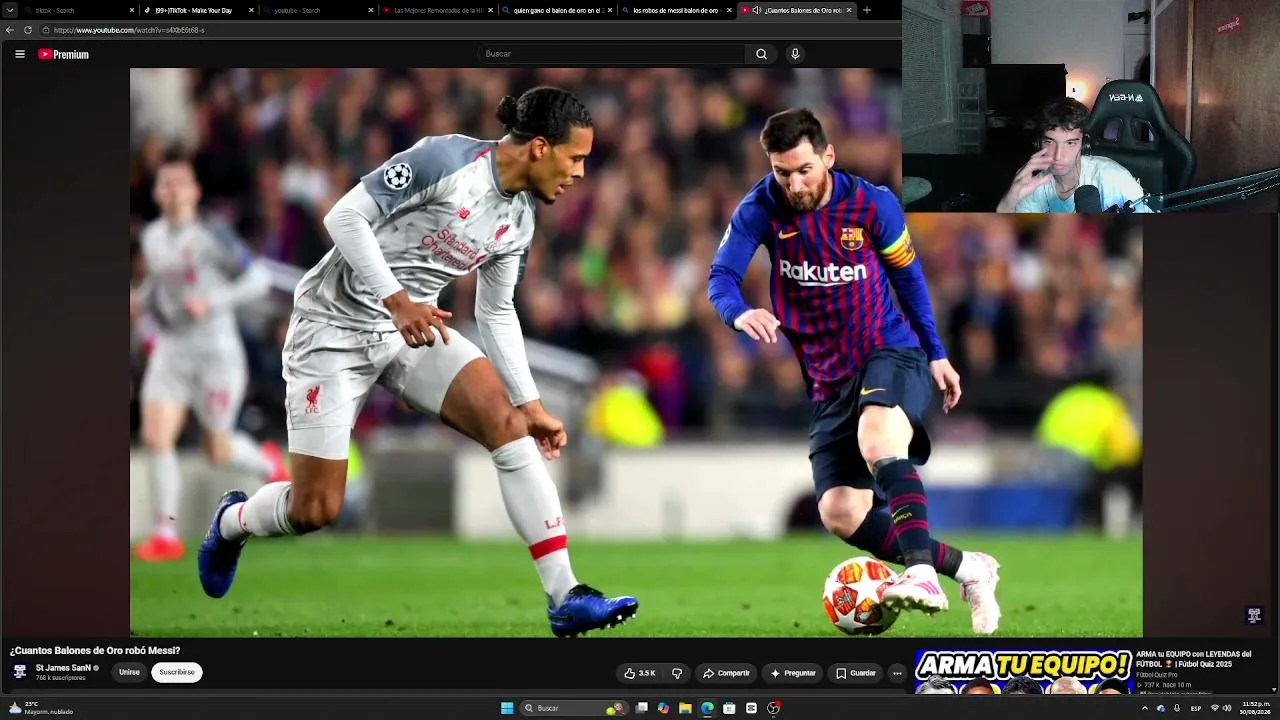Click the microphone icon in system tray
Viewport: 1280px width, 720px height.
coord(1177,708)
